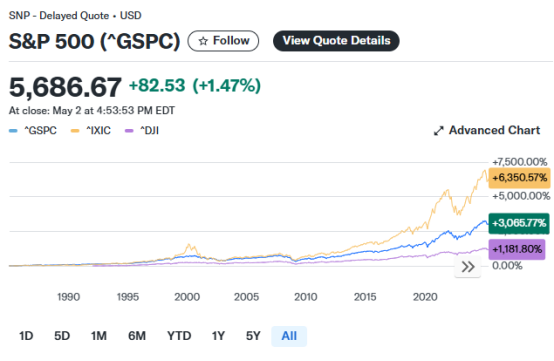Toggle the ^IXIC series label

tap(99, 131)
